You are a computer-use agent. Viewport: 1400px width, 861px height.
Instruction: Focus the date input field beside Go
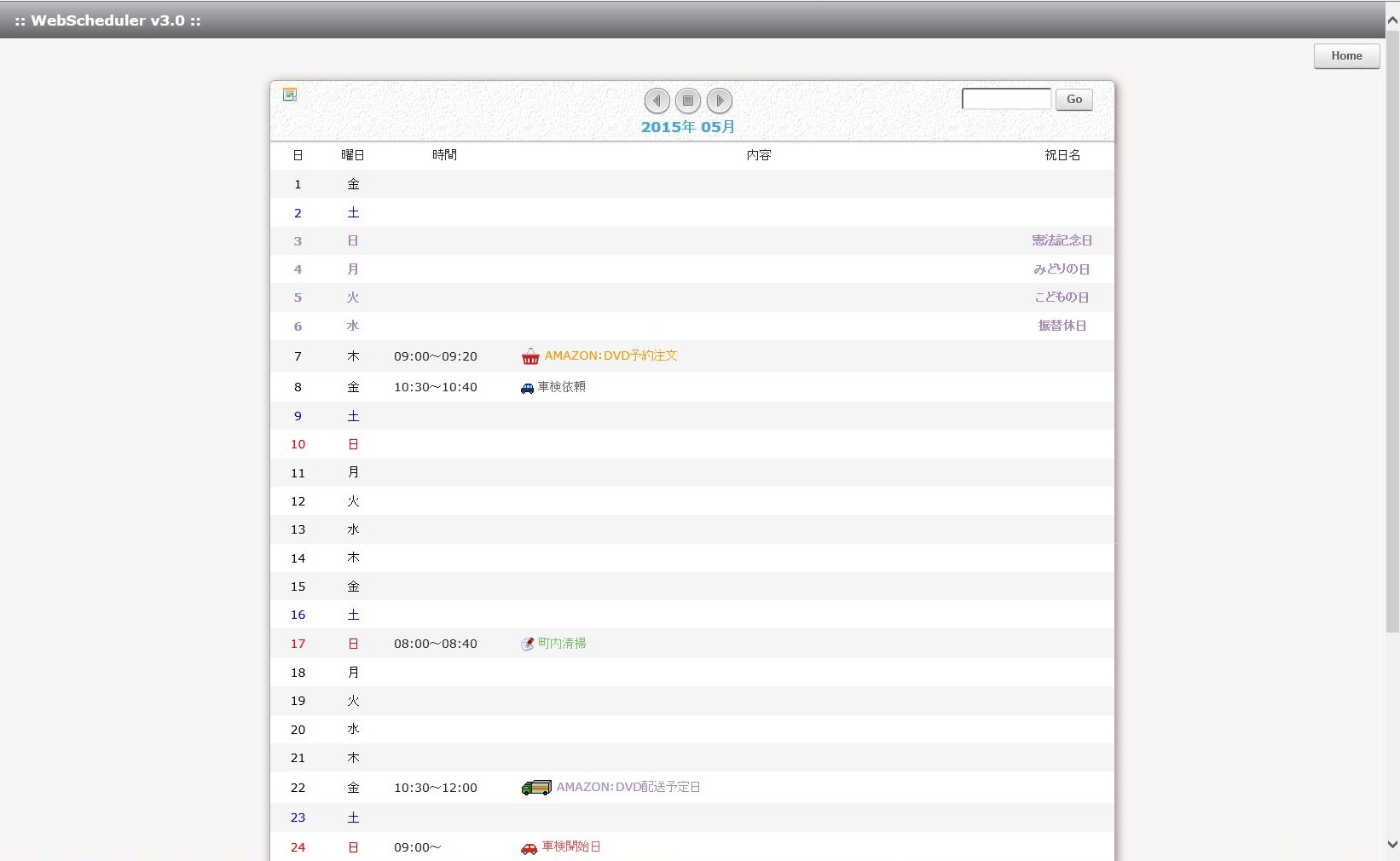1006,100
